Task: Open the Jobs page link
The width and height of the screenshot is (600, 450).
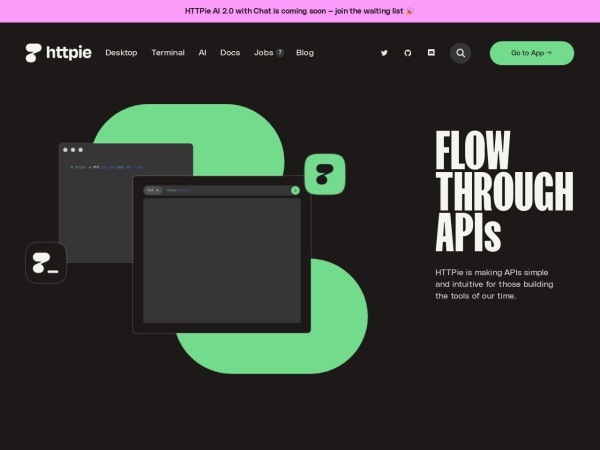Action: [263, 53]
